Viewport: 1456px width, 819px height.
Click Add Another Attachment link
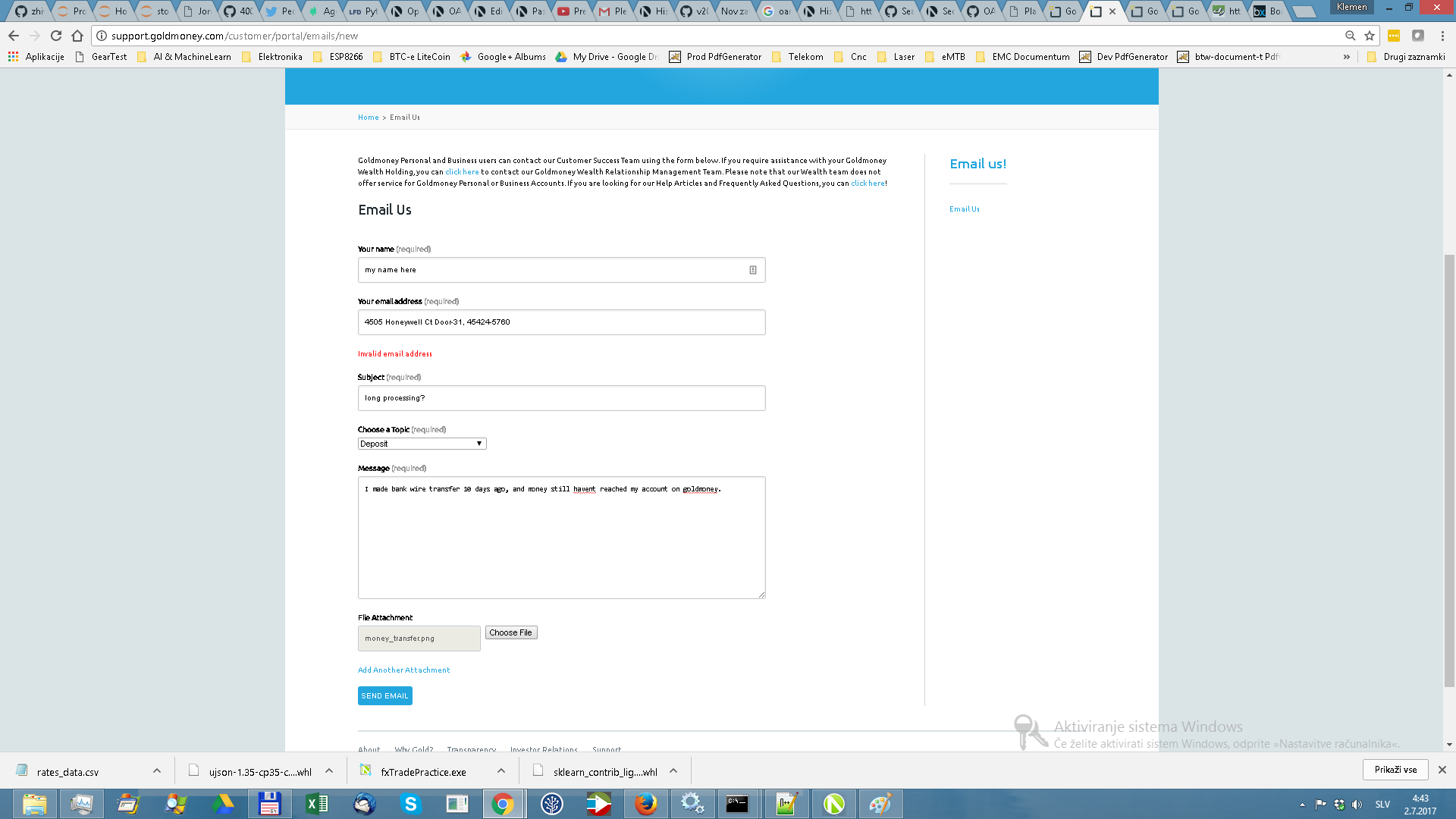pos(404,670)
